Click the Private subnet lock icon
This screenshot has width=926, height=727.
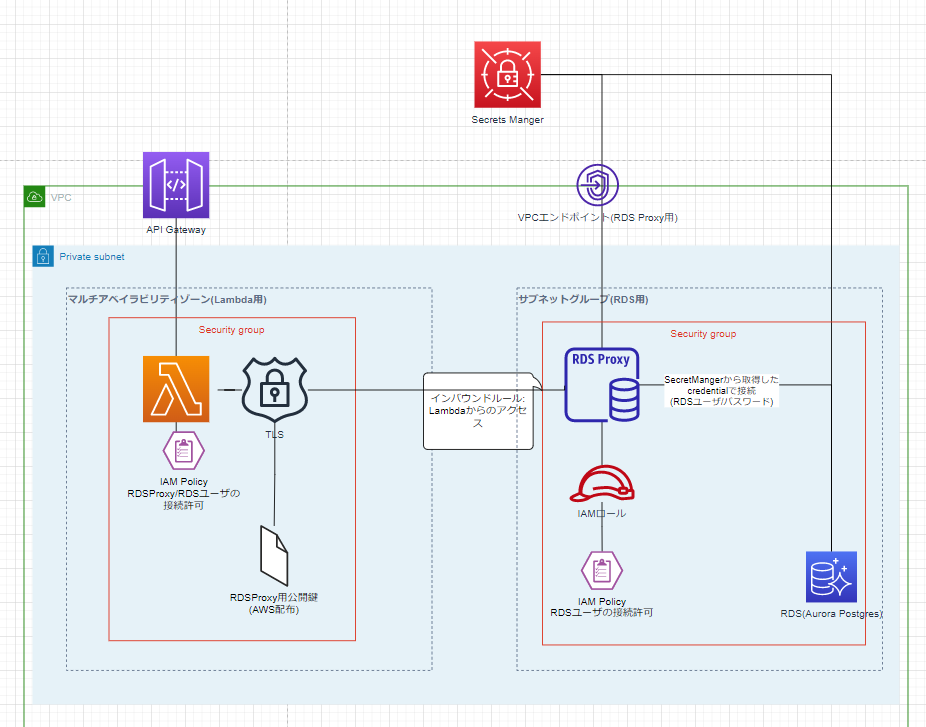pos(43,256)
